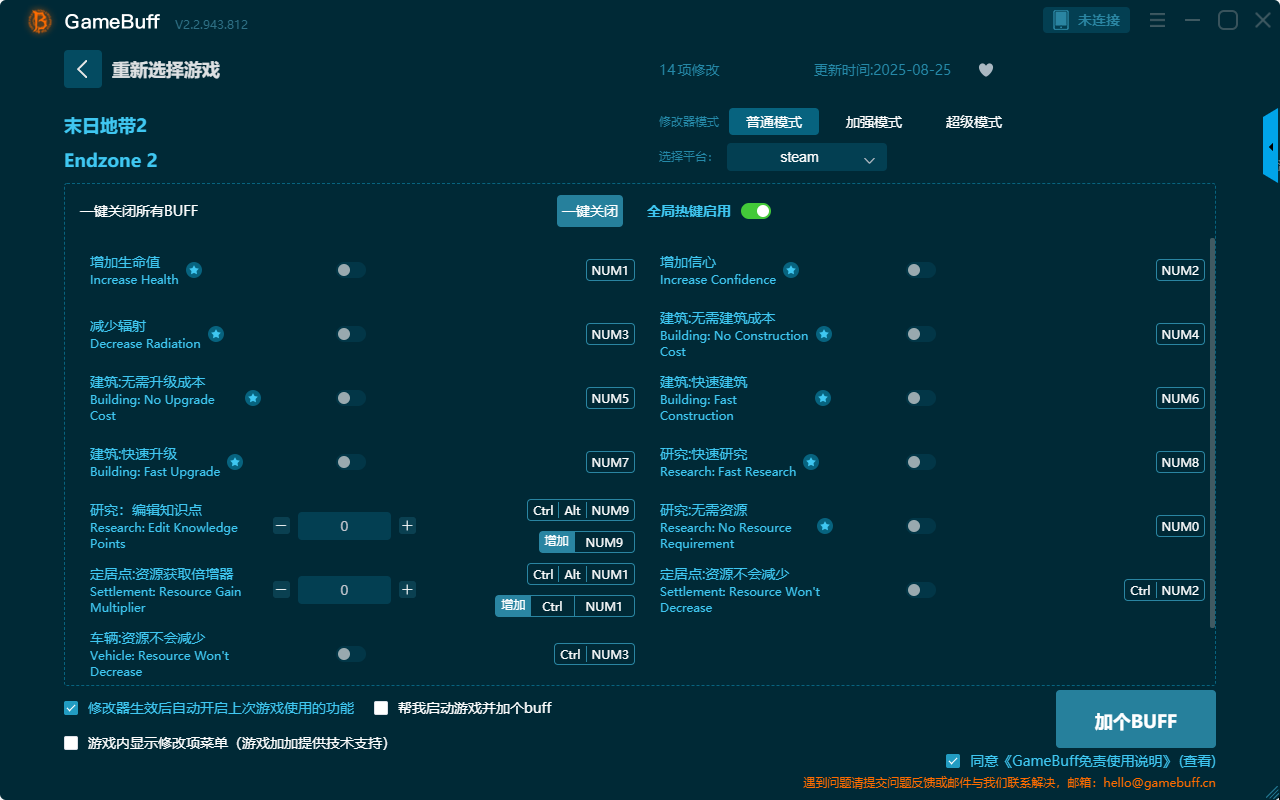The width and height of the screenshot is (1280, 800).
Task: Click the NUM2 hotkey for Increase Confidence
Action: [x=1180, y=270]
